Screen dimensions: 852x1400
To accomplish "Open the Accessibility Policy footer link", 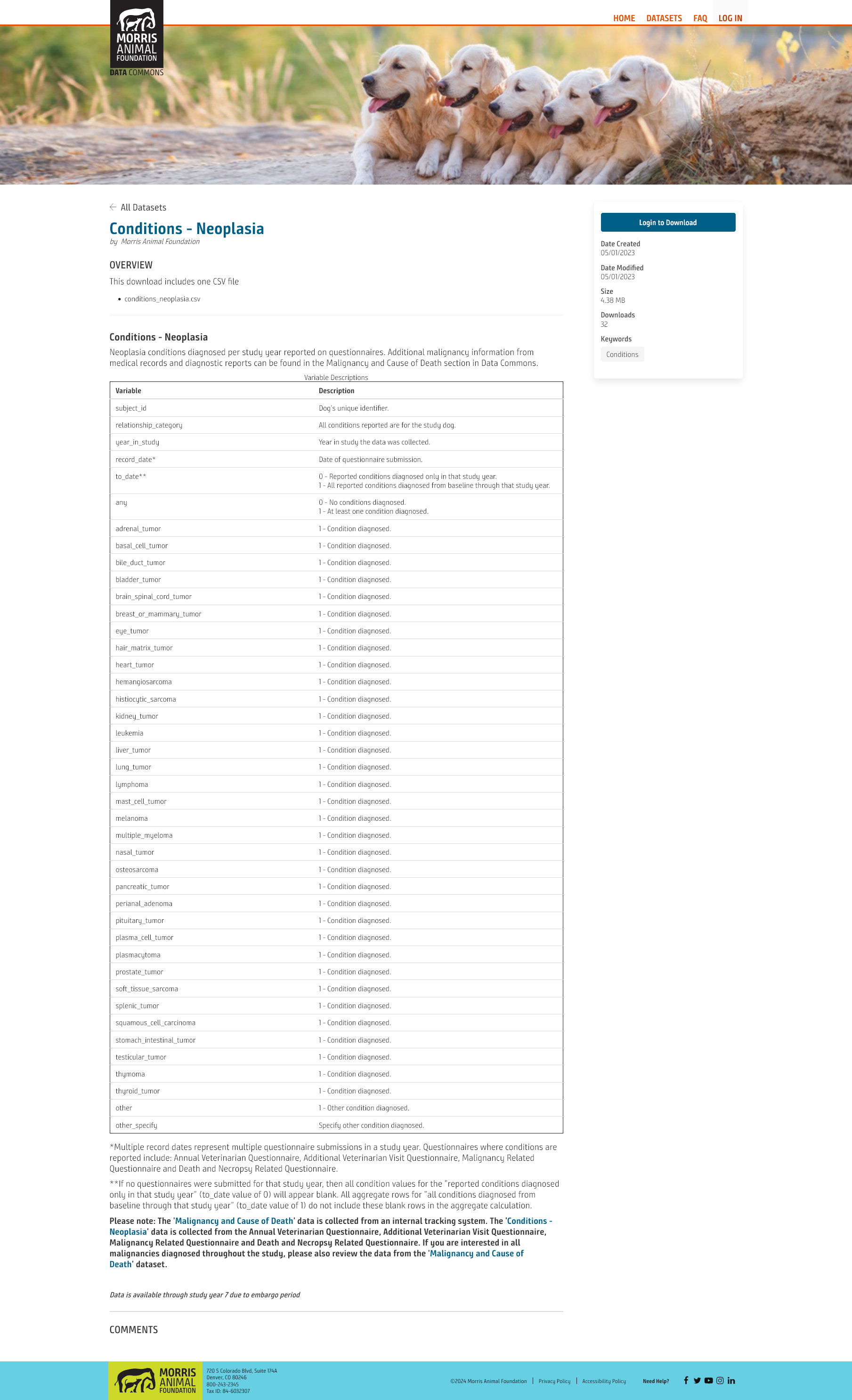I will (x=604, y=1381).
